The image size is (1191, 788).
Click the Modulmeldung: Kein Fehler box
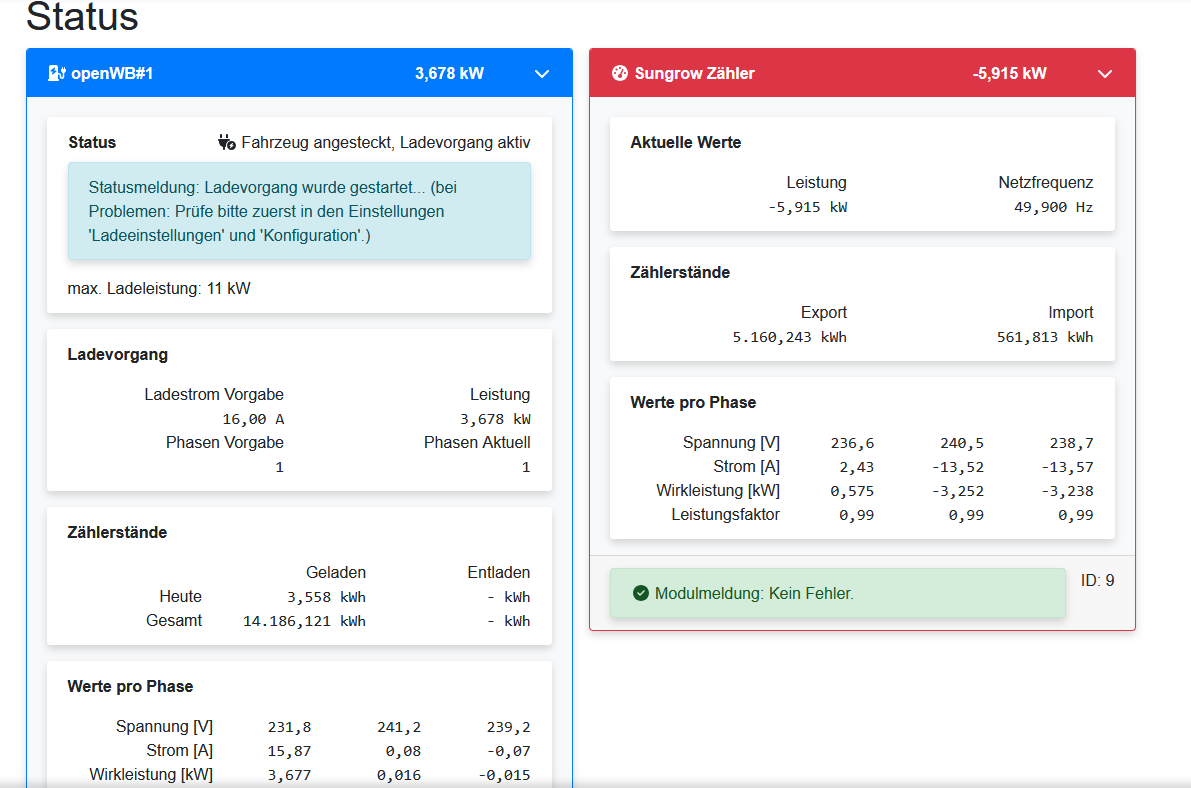[x=837, y=593]
